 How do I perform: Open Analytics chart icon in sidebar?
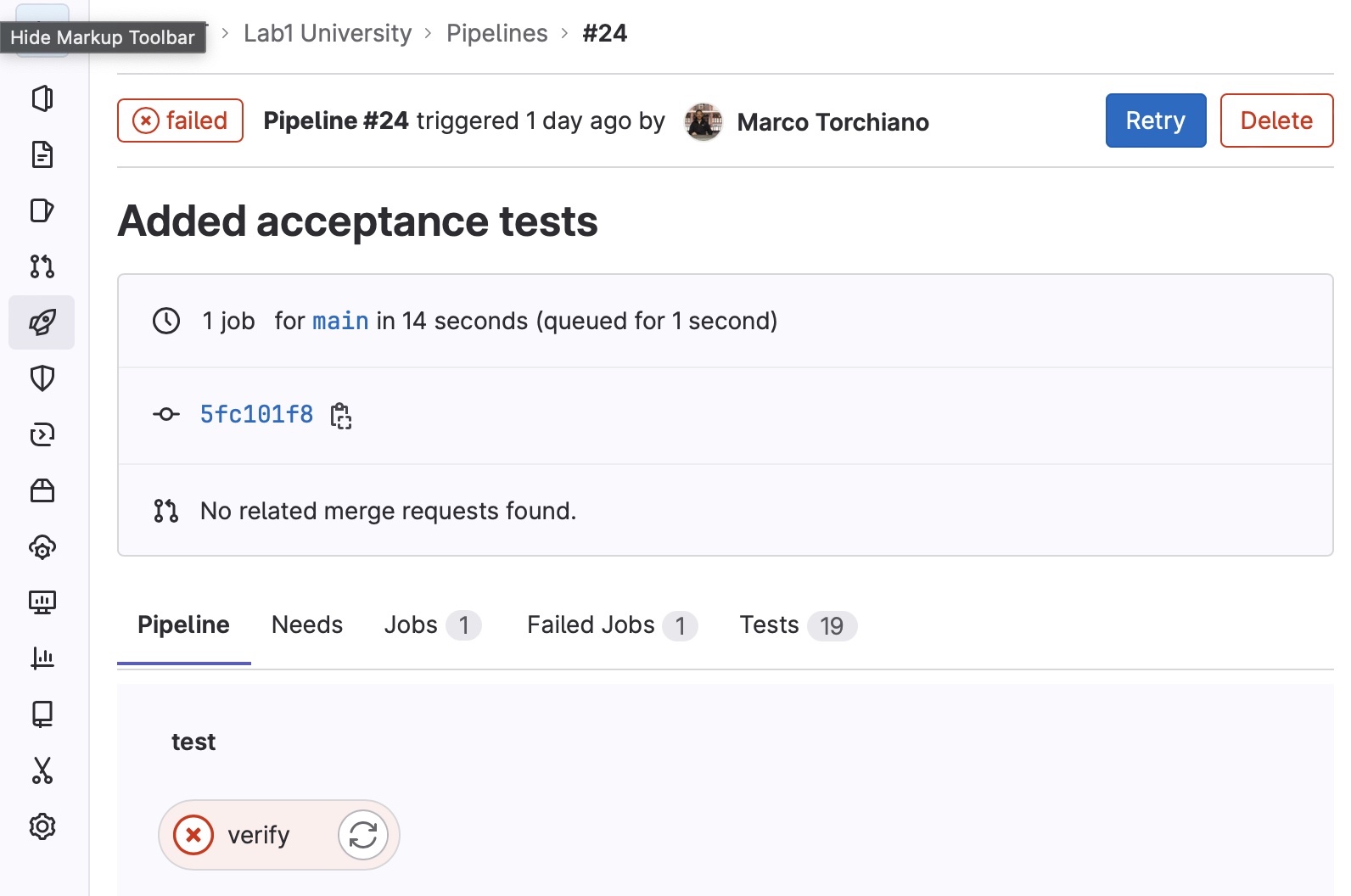(x=42, y=658)
